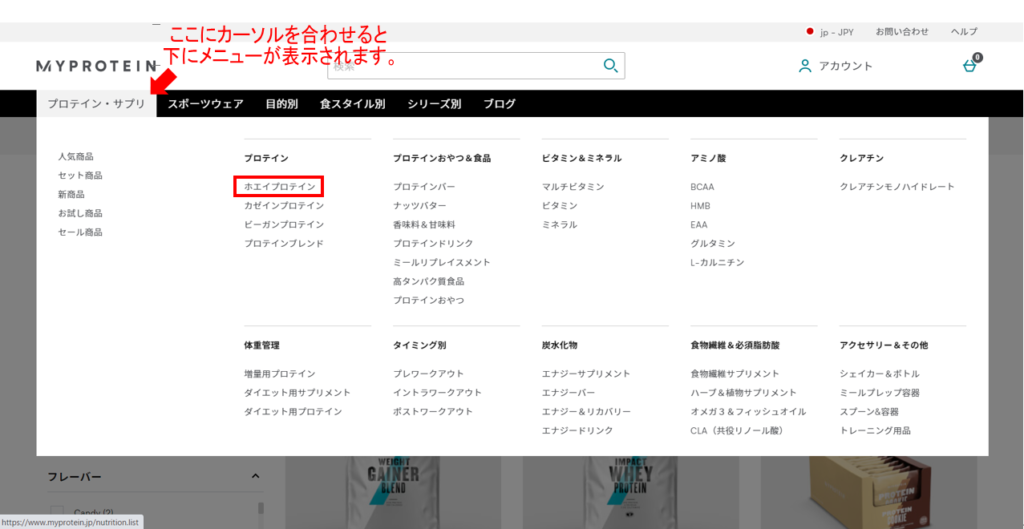
Task: Choose 食物繊維サプリメント from the menu
Action: [735, 374]
